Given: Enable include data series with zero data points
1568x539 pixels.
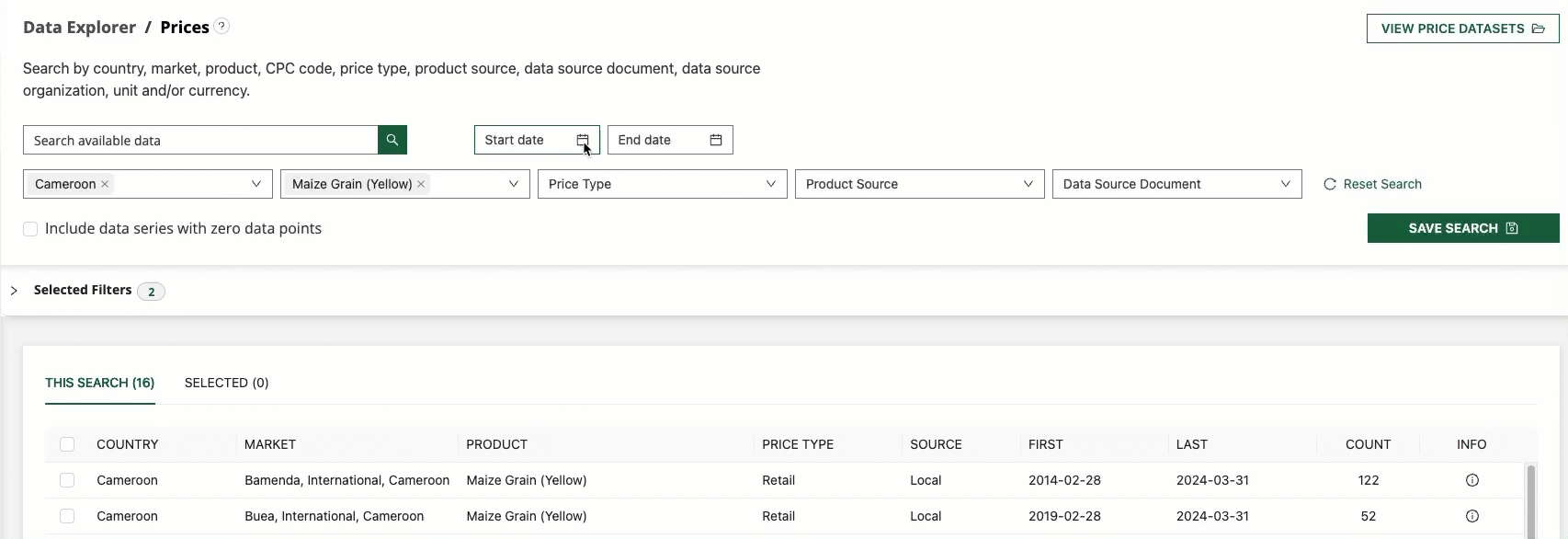Looking at the screenshot, I should [30, 229].
